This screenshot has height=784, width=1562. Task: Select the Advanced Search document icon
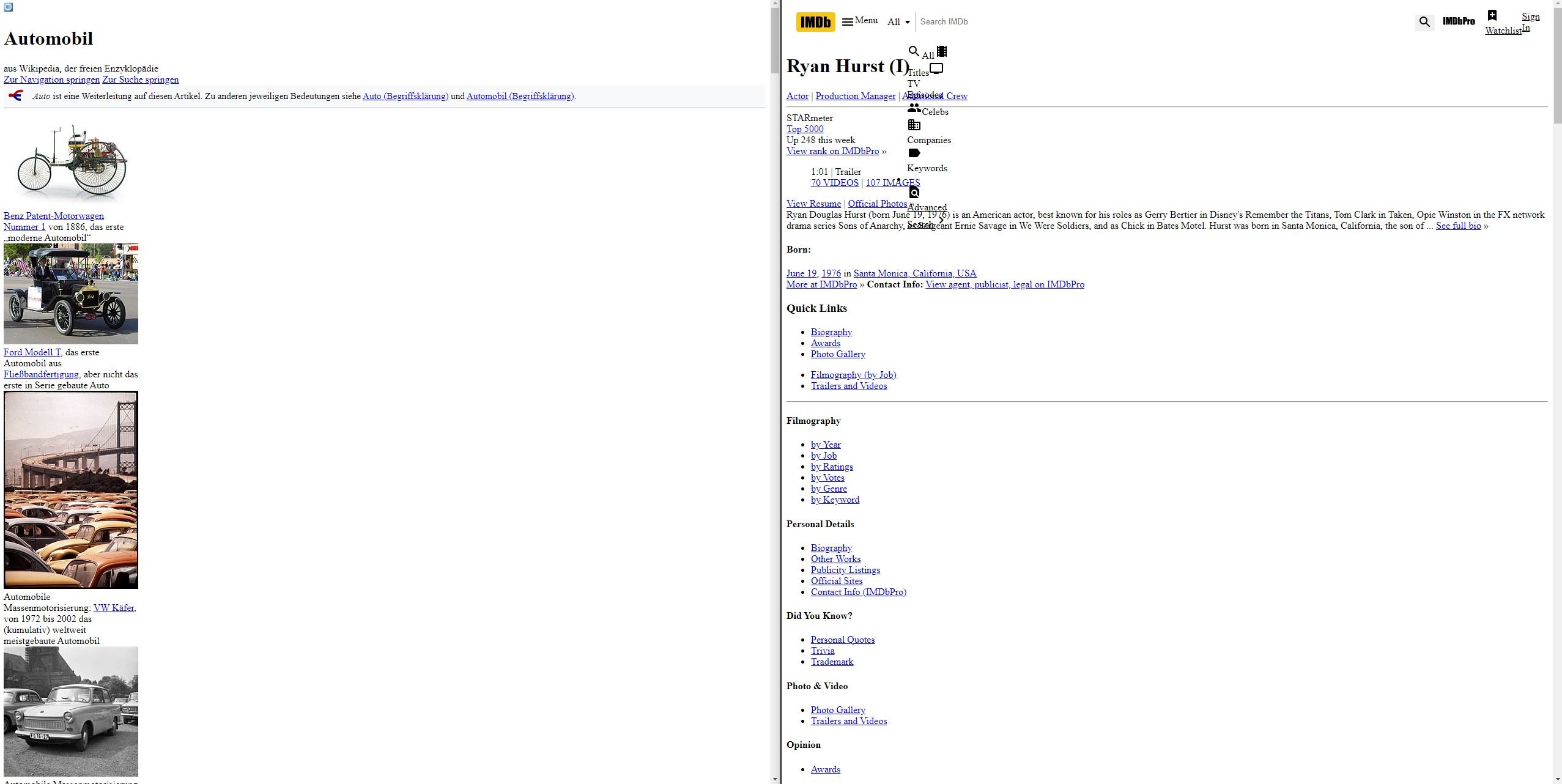pyautogui.click(x=914, y=192)
